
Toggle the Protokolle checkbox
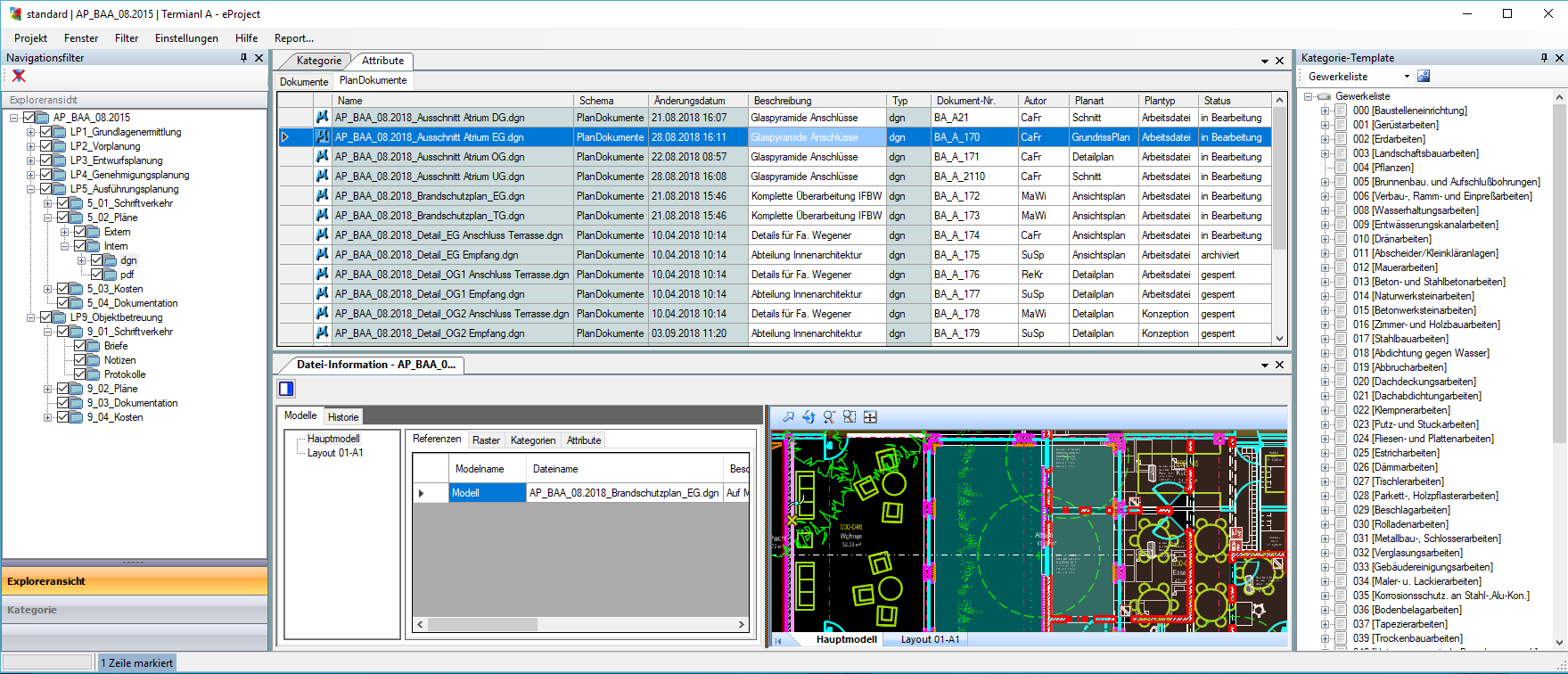click(x=80, y=374)
